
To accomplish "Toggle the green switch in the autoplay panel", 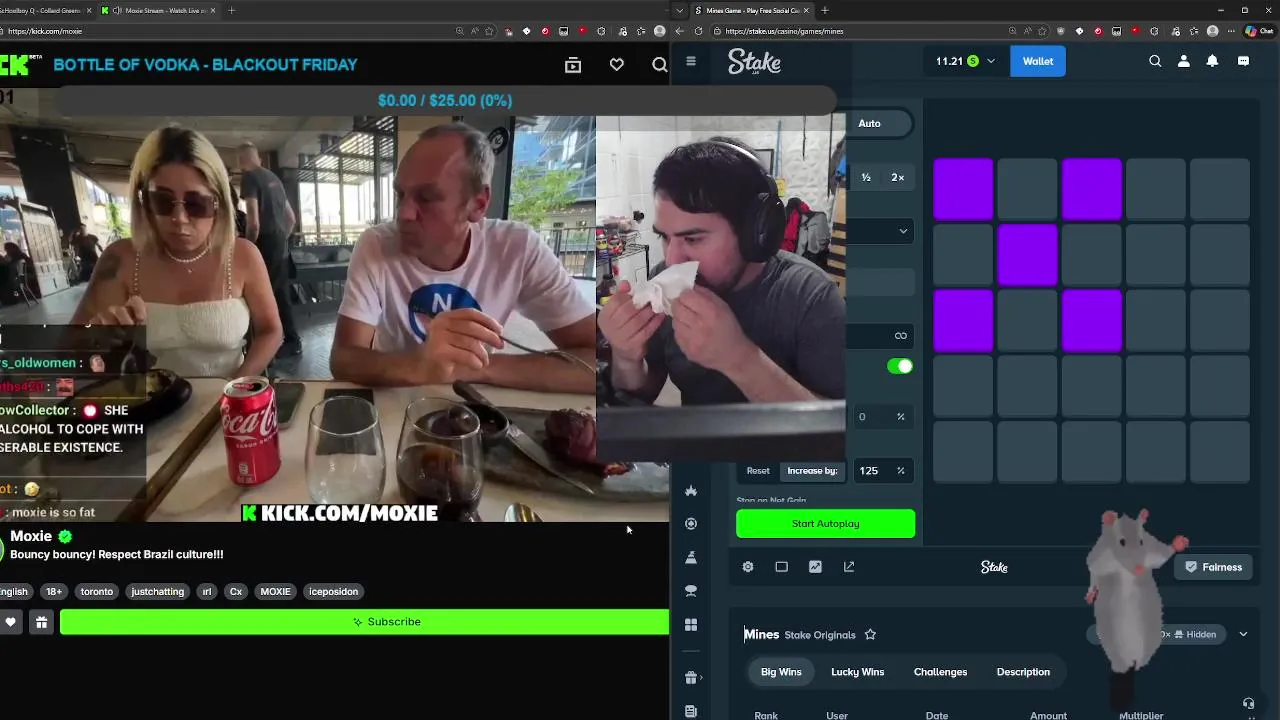I will click(900, 366).
